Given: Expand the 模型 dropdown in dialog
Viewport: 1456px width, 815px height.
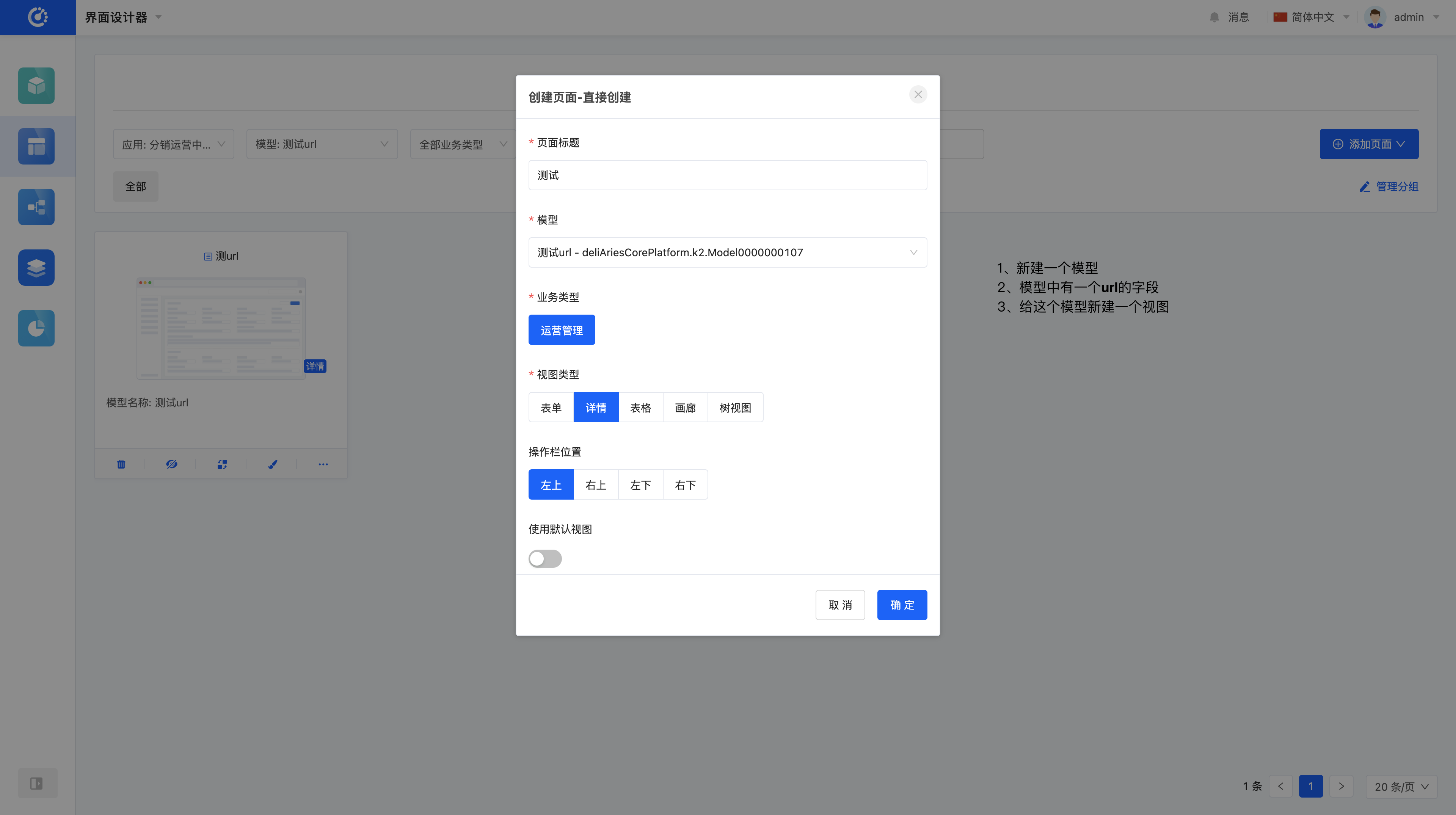Looking at the screenshot, I should click(x=728, y=252).
